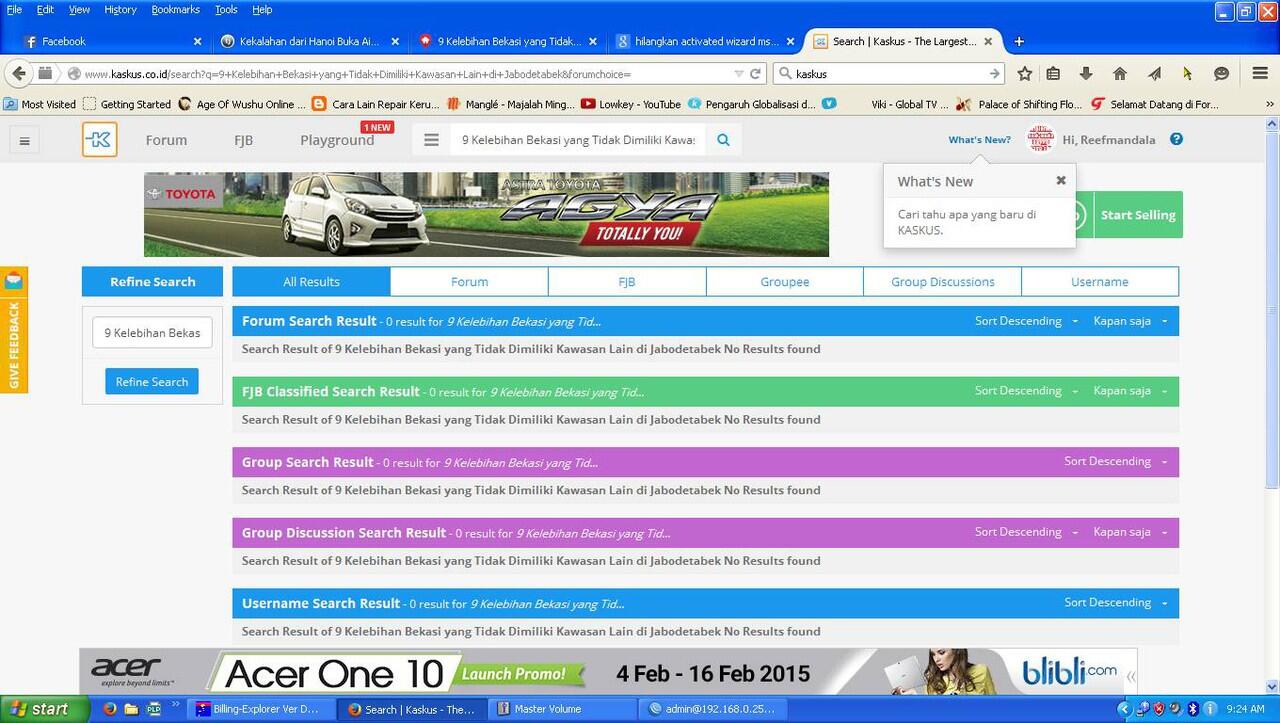The height and width of the screenshot is (723, 1280).
Task: Open Forum results Kapan saja dropdown
Action: pyautogui.click(x=1130, y=321)
